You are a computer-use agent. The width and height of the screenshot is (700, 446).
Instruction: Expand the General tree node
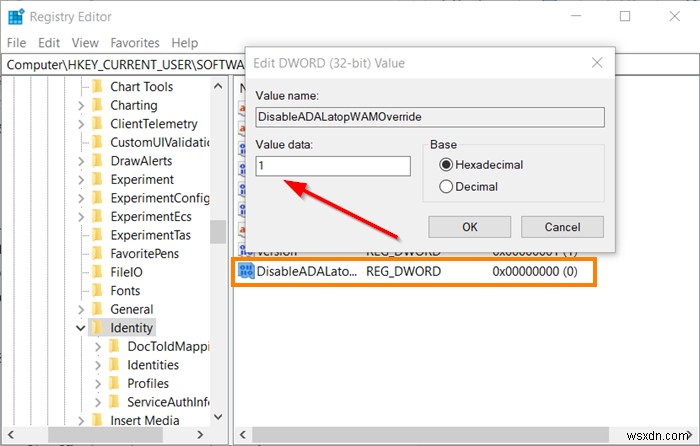pos(81,309)
